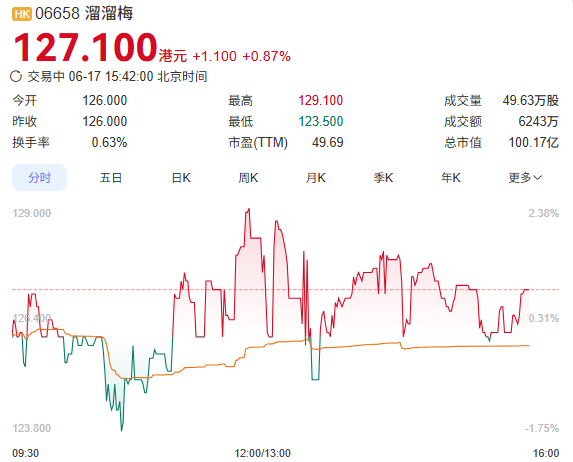Screen dimensions: 573x462
Task: Click the 市盈(TTM) value 49.69
Action: pyautogui.click(x=327, y=142)
